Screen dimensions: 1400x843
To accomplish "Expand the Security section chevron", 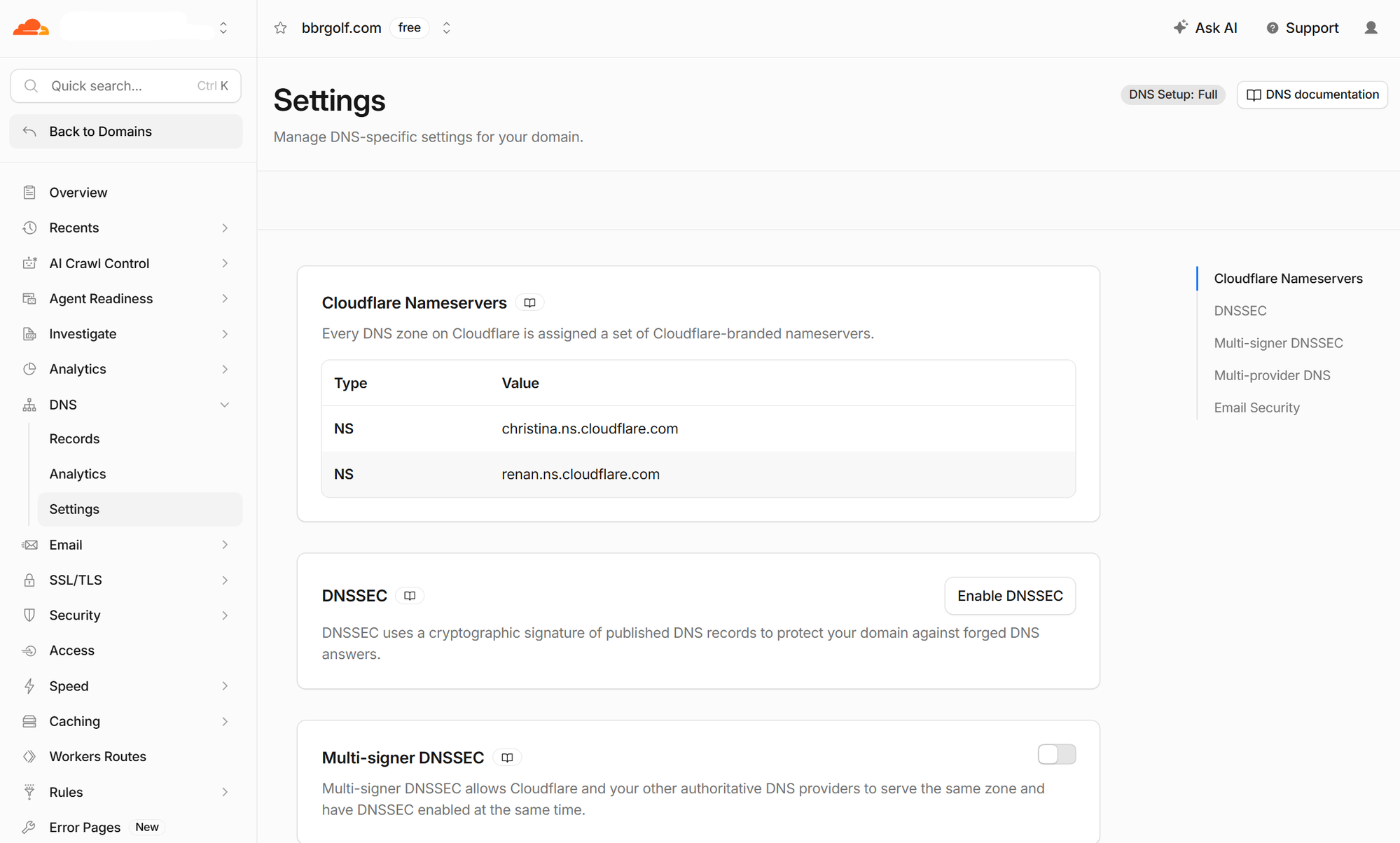I will [x=225, y=615].
